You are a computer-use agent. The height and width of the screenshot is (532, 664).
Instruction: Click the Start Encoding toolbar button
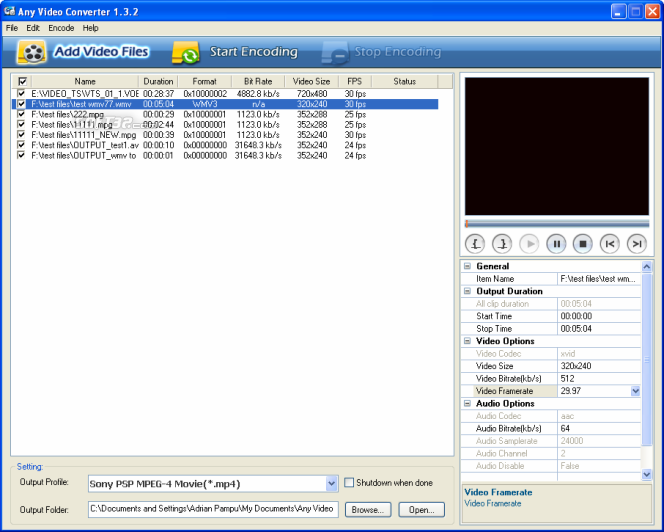coord(235,52)
